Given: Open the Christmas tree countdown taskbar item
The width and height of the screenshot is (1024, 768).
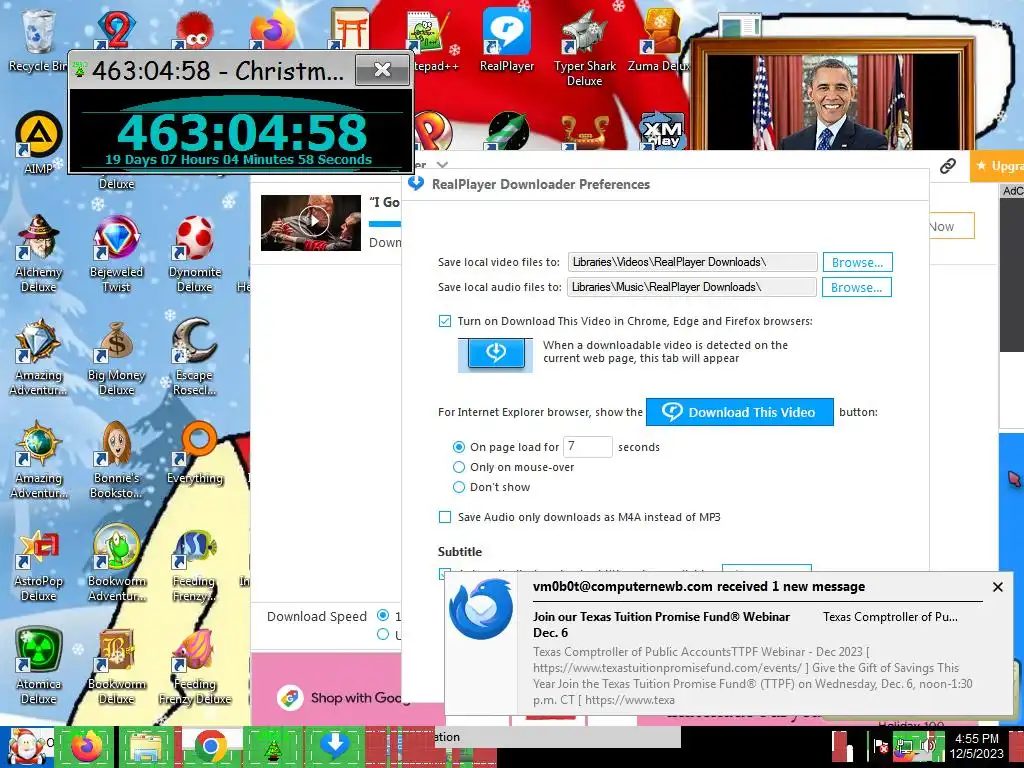Looking at the screenshot, I should [x=272, y=746].
